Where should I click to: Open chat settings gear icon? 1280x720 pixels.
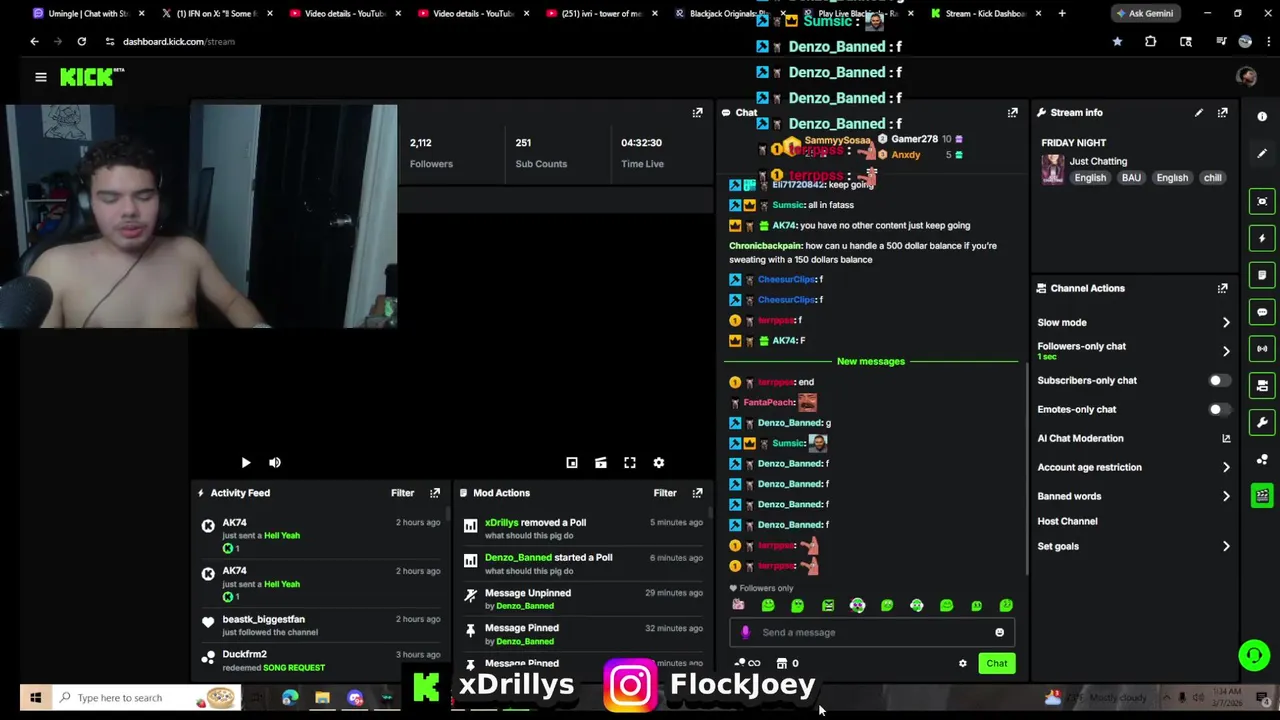coord(963,664)
